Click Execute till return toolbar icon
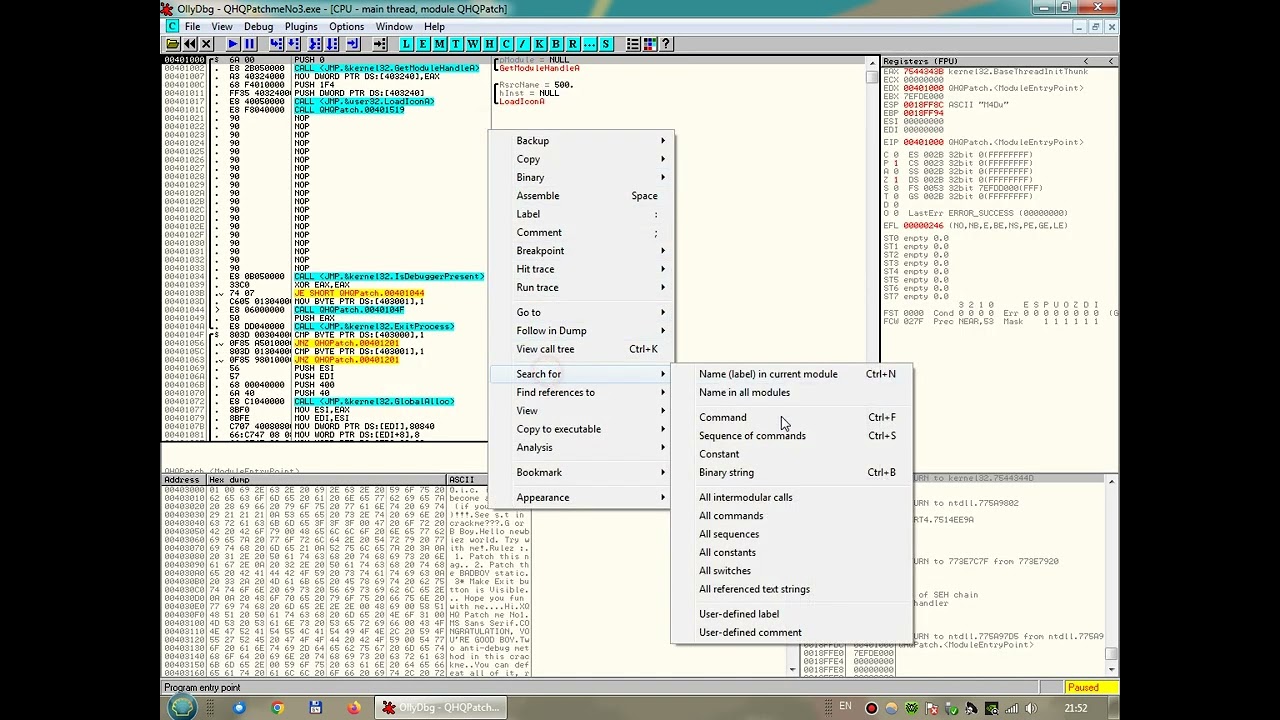 tap(353, 44)
